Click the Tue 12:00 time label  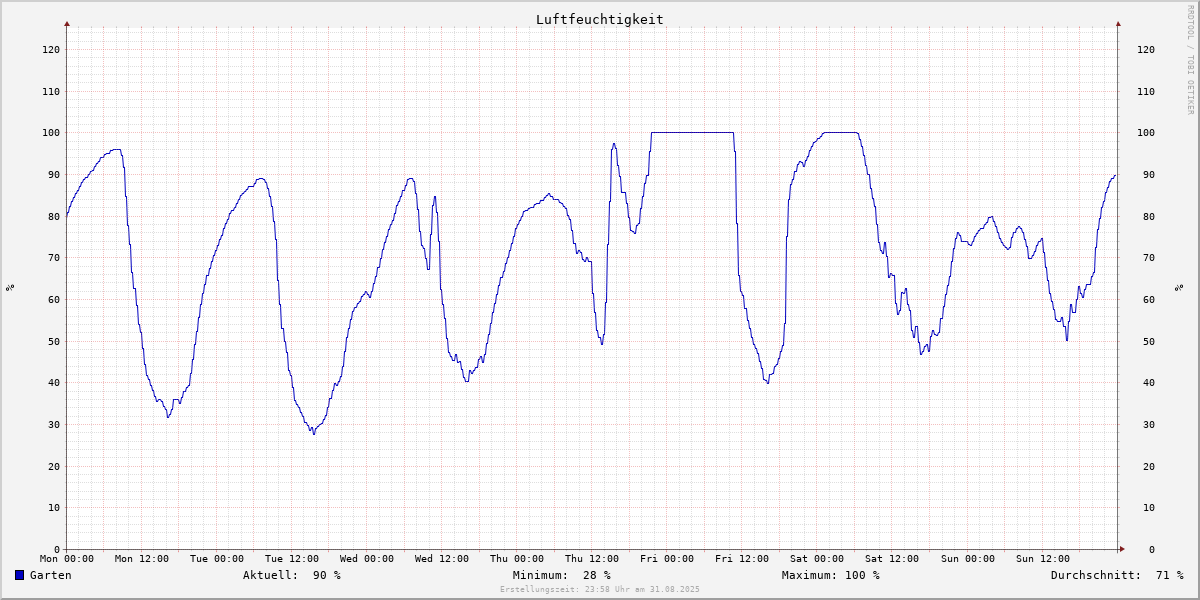pyautogui.click(x=292, y=559)
